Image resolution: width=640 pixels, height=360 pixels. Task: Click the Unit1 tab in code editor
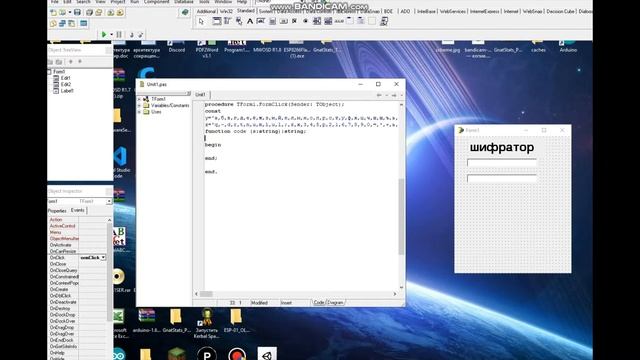pyautogui.click(x=200, y=95)
